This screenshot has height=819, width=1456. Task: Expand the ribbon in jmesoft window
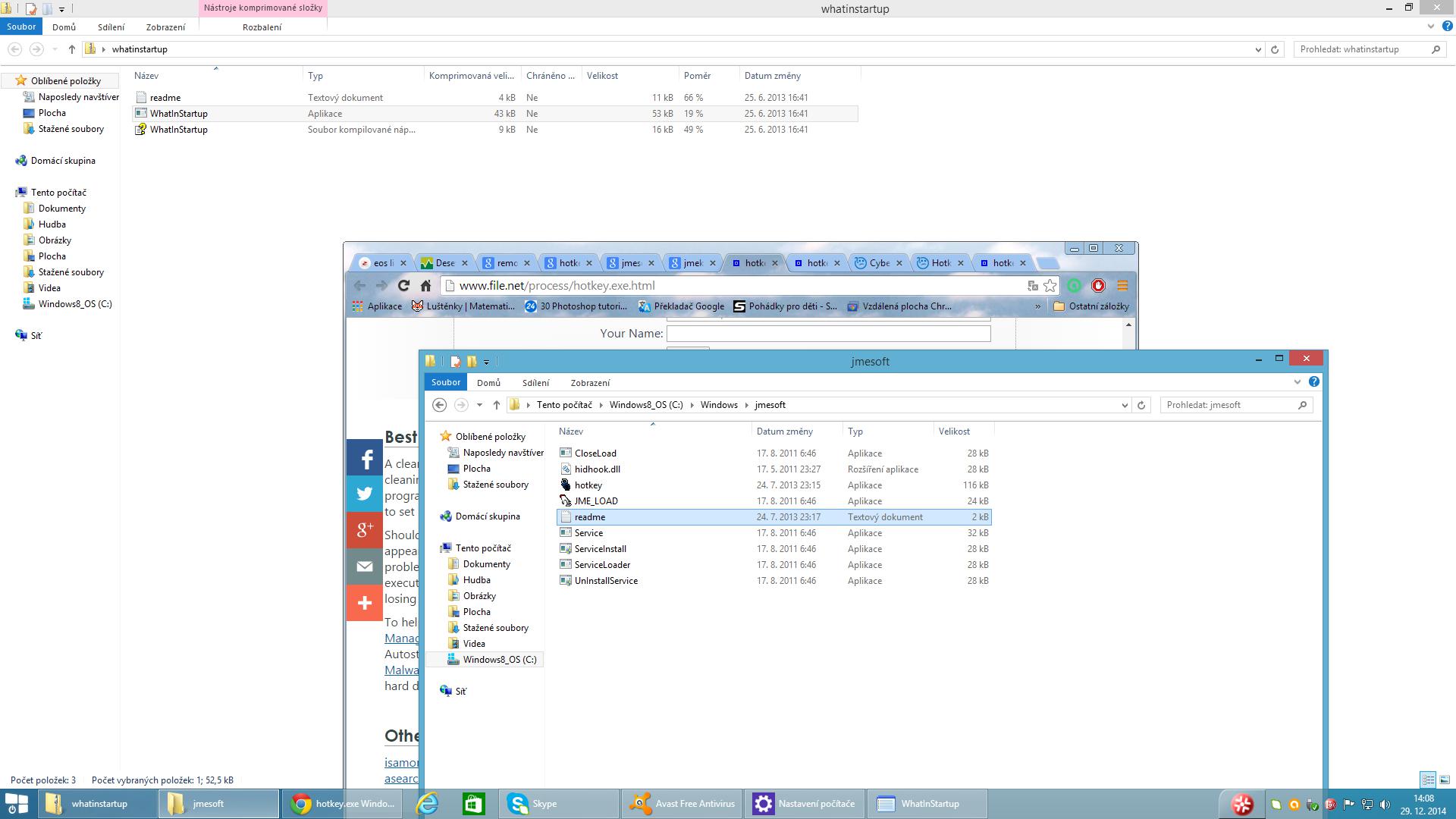tap(1297, 382)
